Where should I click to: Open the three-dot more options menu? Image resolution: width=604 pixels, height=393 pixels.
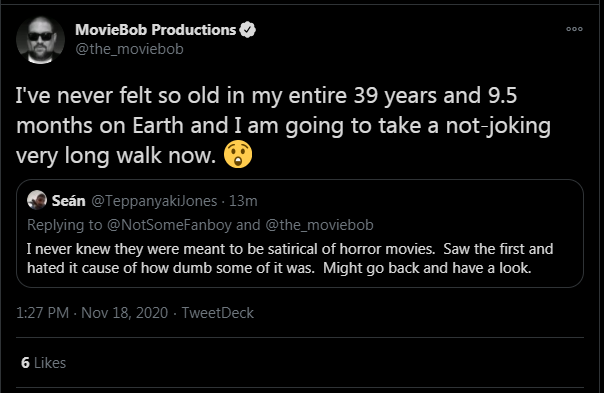(x=574, y=29)
